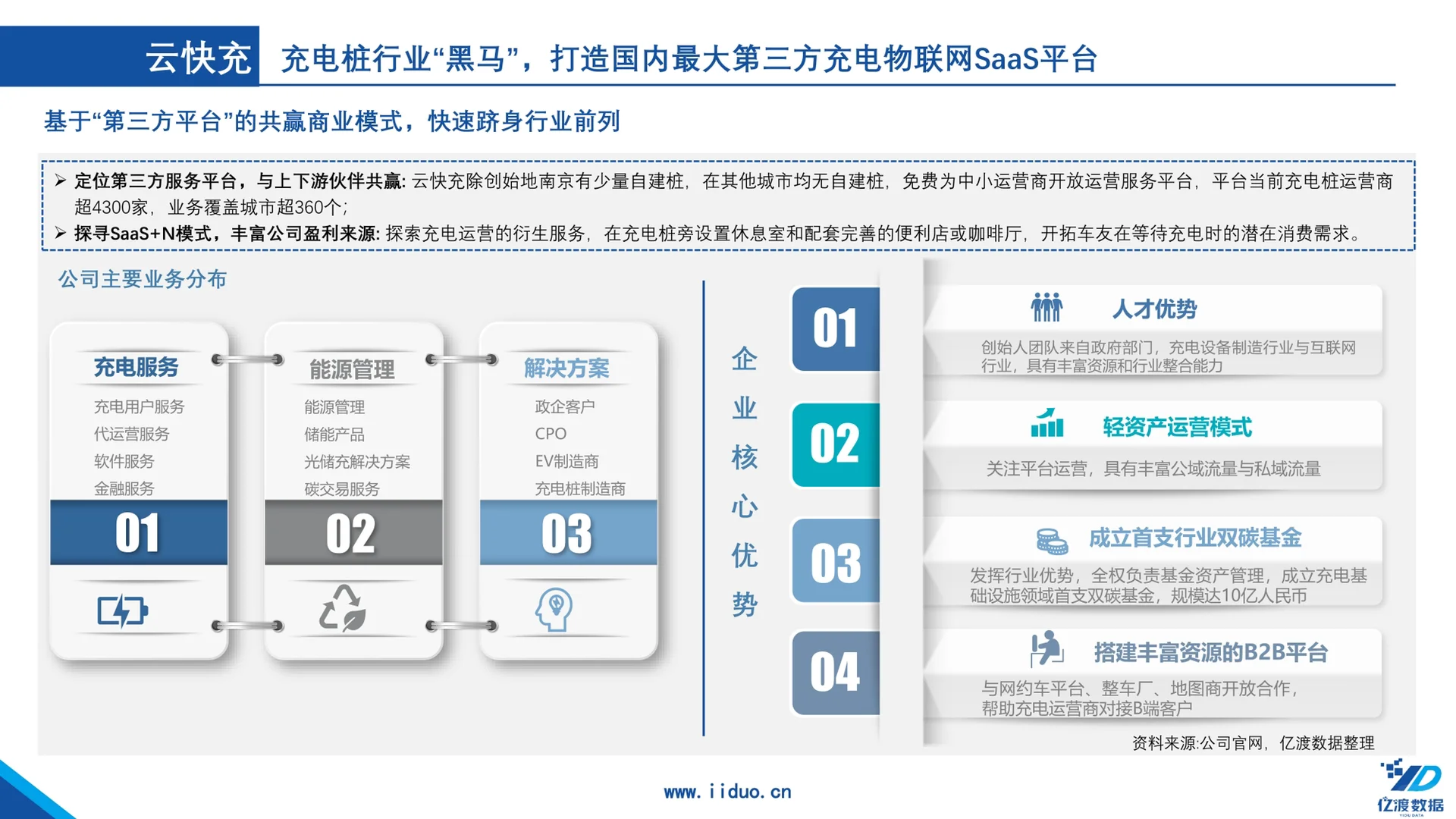Image resolution: width=1456 pixels, height=819 pixels.
Task: Click the gray 02 card banner
Action: point(353,532)
